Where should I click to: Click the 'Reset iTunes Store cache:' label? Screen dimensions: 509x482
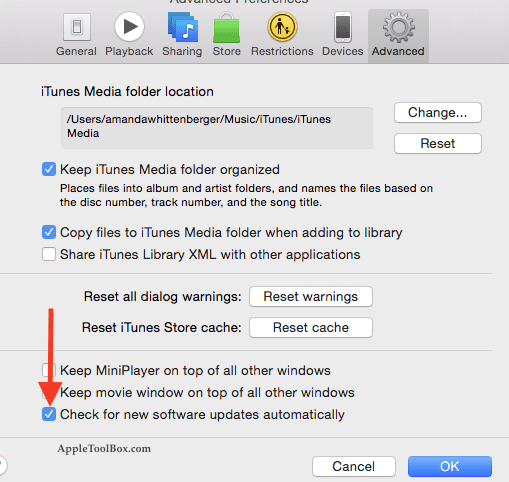[162, 327]
